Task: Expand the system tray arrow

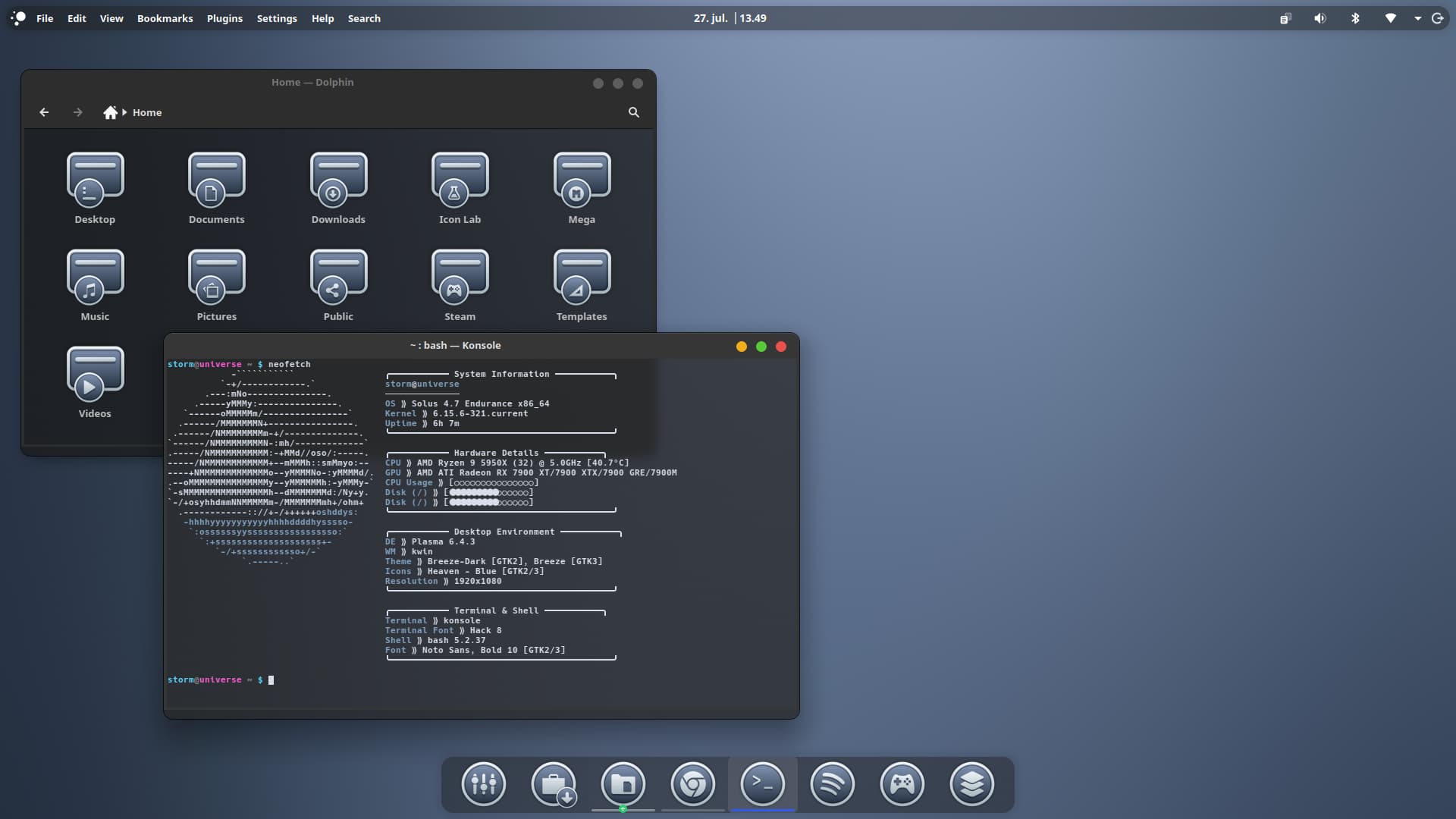Action: [1417, 18]
